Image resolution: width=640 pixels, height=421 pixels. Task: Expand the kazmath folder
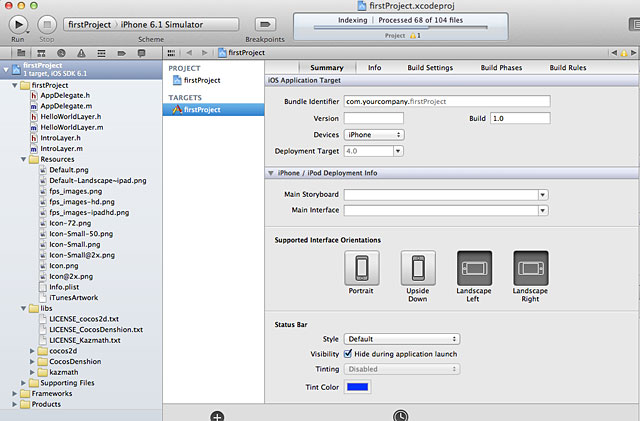pyautogui.click(x=32, y=372)
